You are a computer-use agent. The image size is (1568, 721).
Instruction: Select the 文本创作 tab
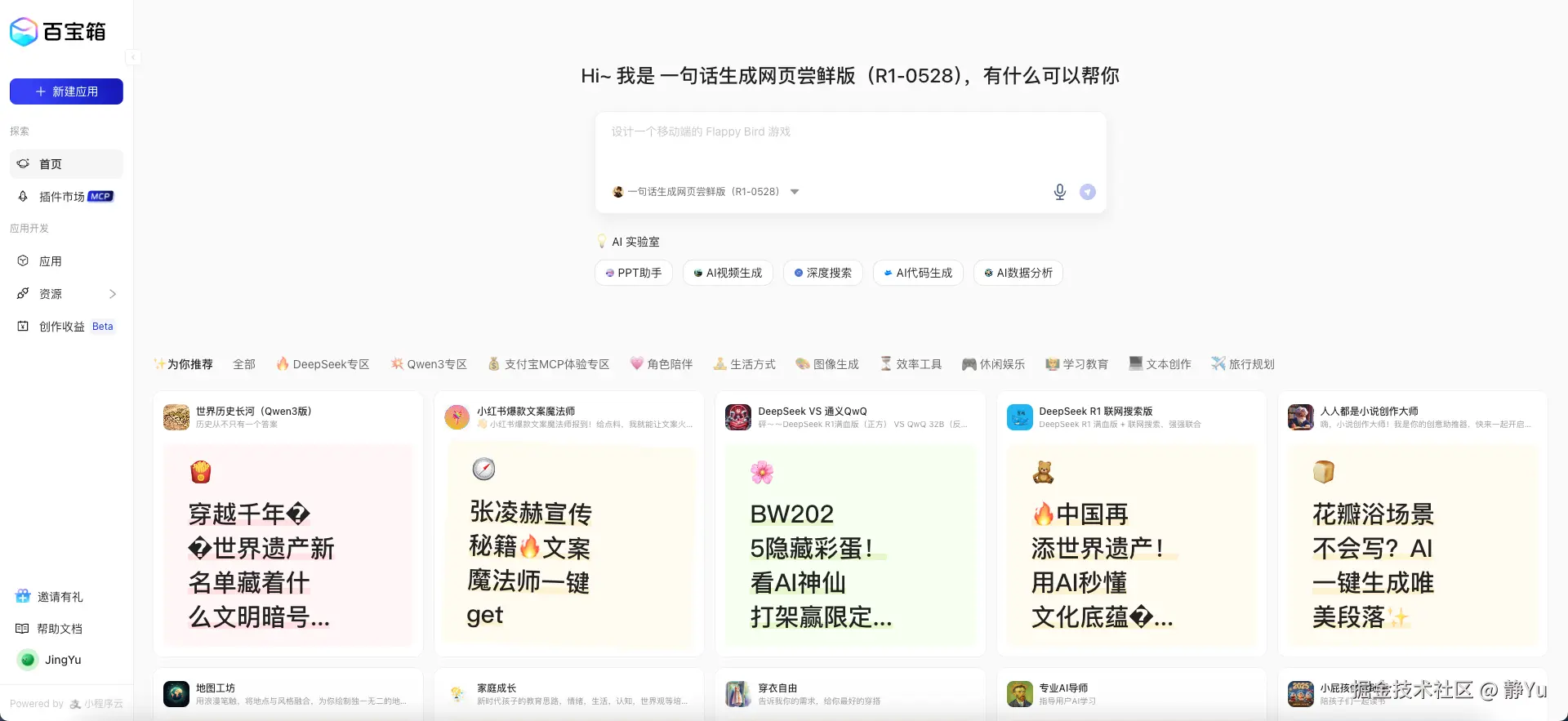(1160, 364)
